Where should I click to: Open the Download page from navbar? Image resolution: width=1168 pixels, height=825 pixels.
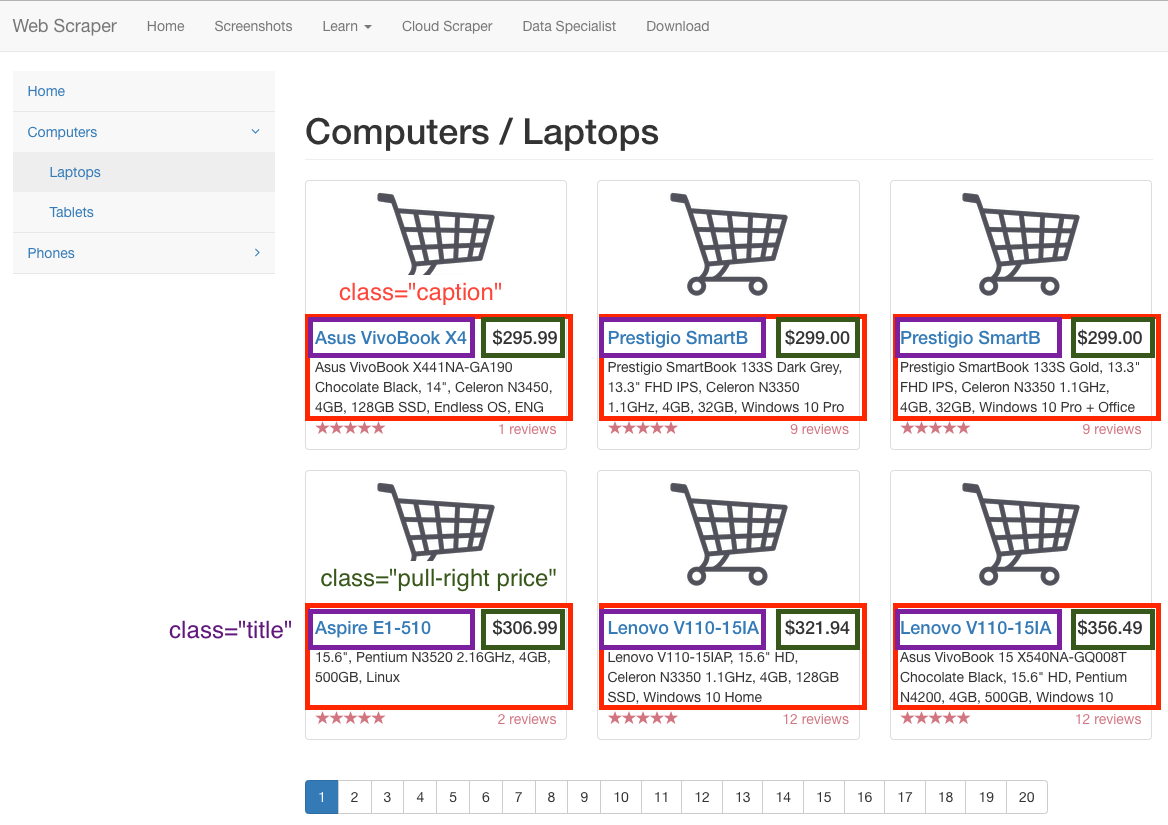pos(677,26)
